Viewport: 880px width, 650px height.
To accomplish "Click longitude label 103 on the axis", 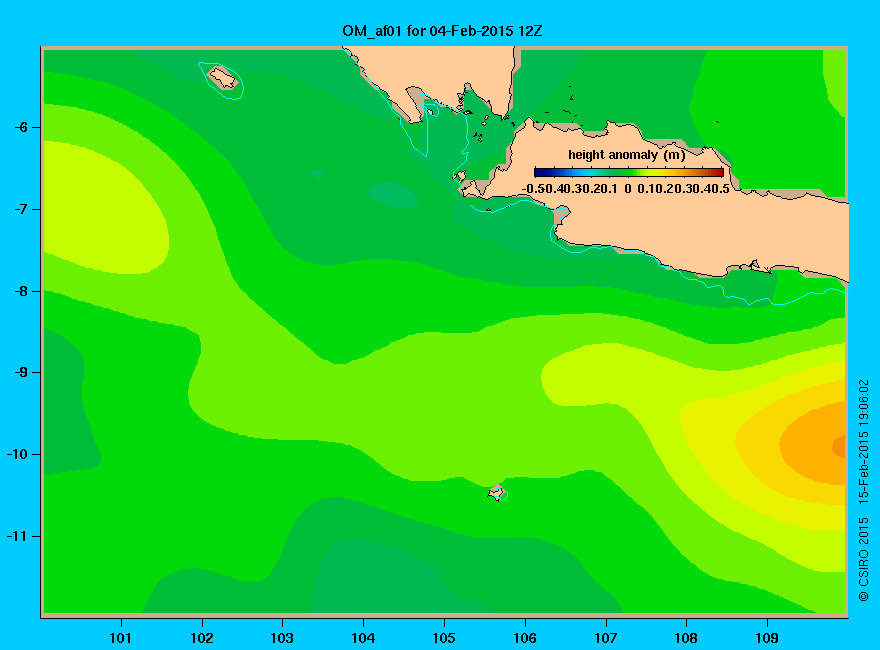I will point(282,638).
